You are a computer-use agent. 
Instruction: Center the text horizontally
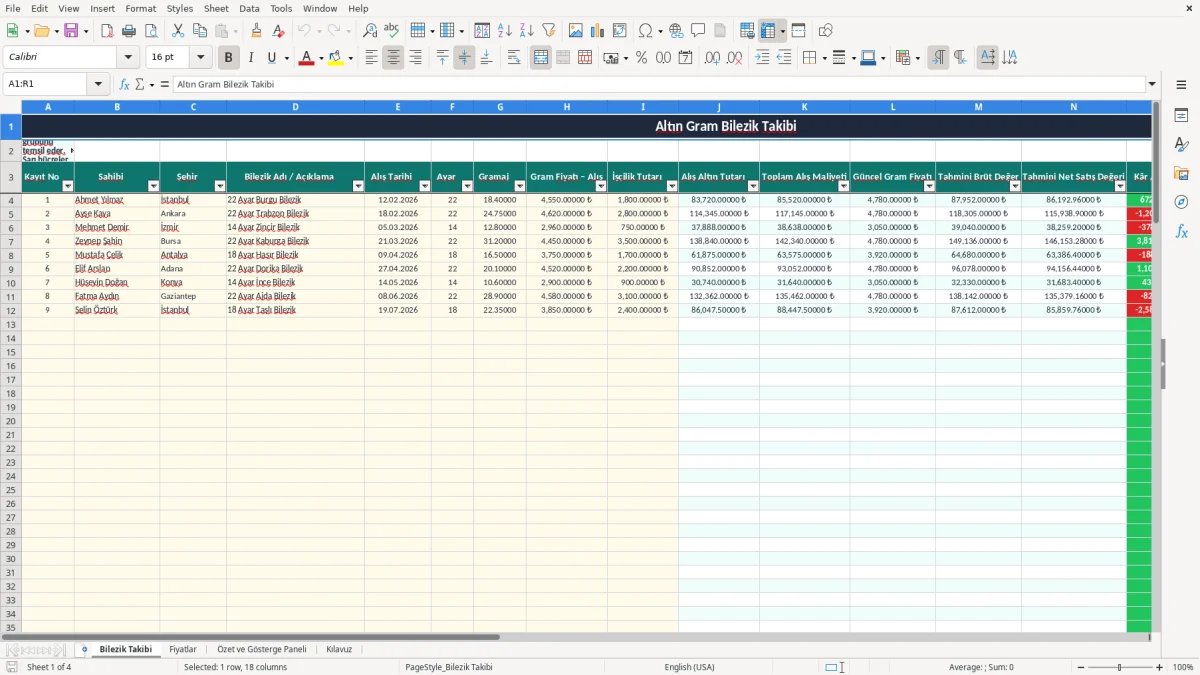click(x=394, y=58)
